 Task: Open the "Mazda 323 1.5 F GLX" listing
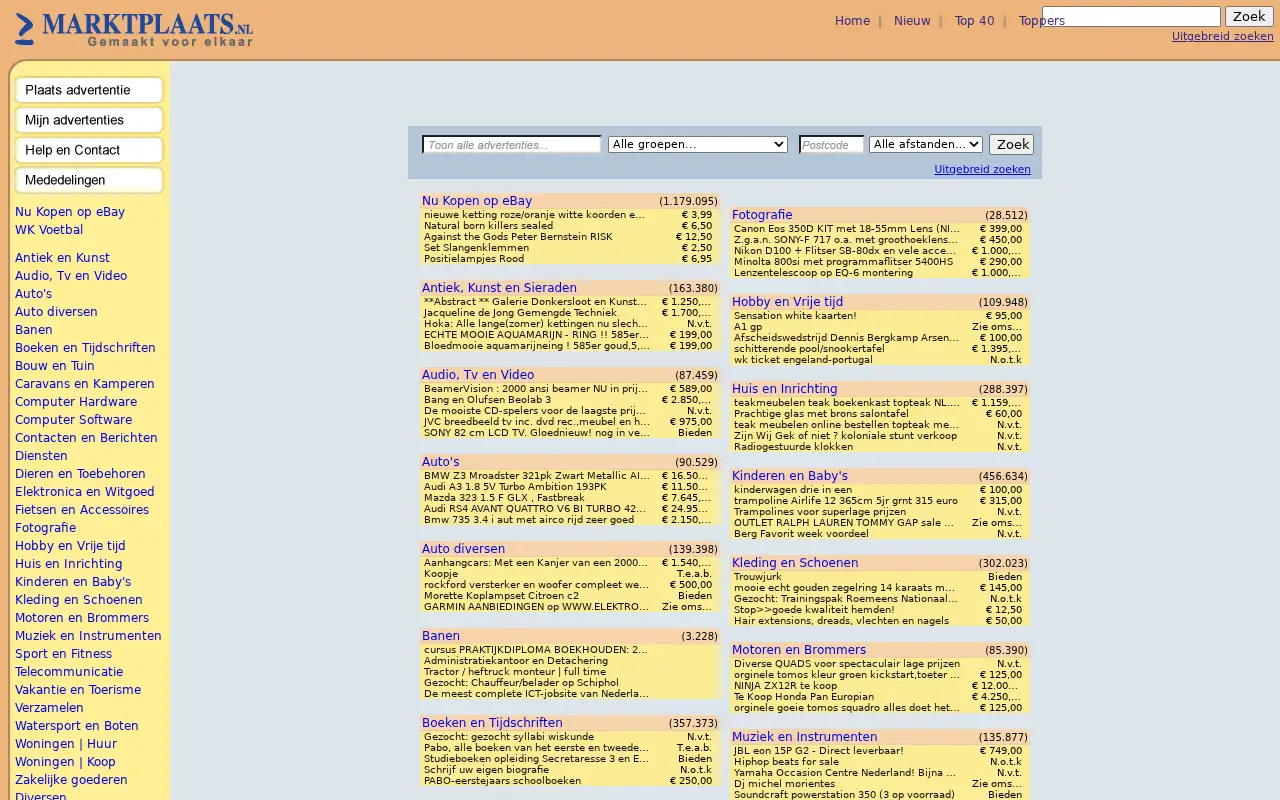pos(504,498)
